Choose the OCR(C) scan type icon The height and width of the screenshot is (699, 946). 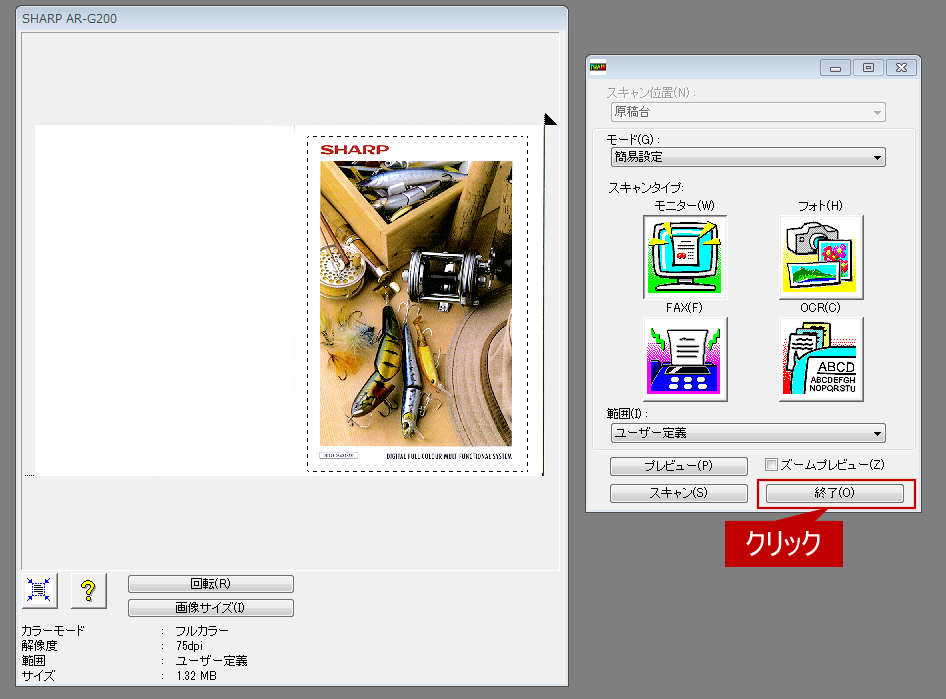[821, 358]
